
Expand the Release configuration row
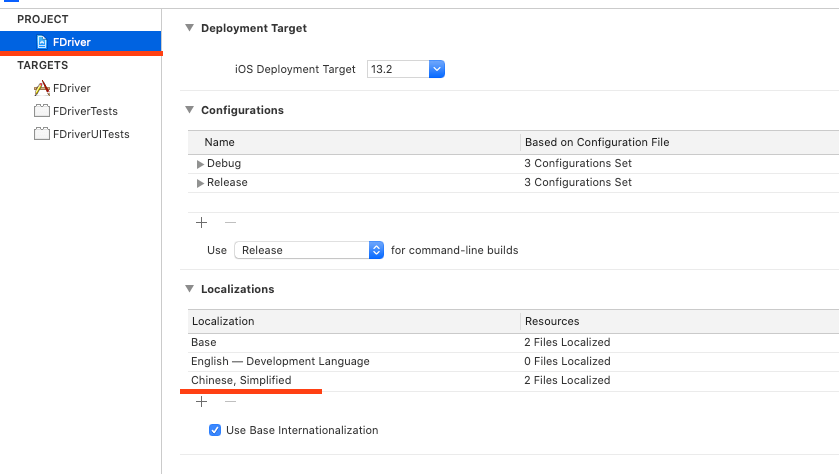coord(200,183)
